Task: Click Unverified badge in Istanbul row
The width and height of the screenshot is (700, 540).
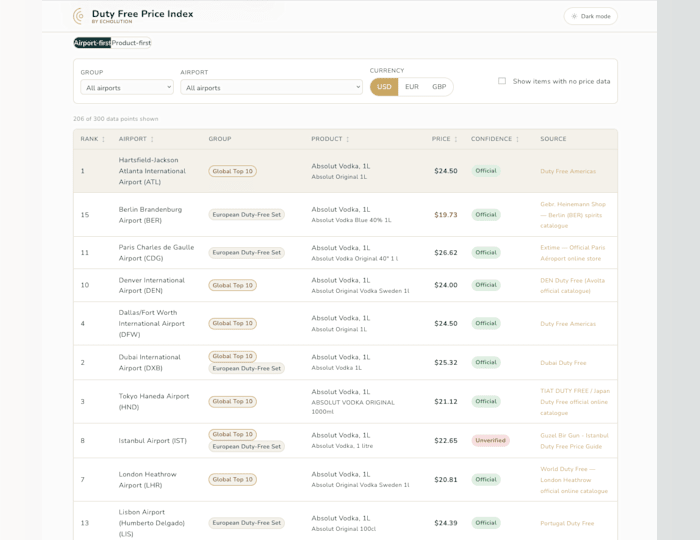Action: click(490, 440)
